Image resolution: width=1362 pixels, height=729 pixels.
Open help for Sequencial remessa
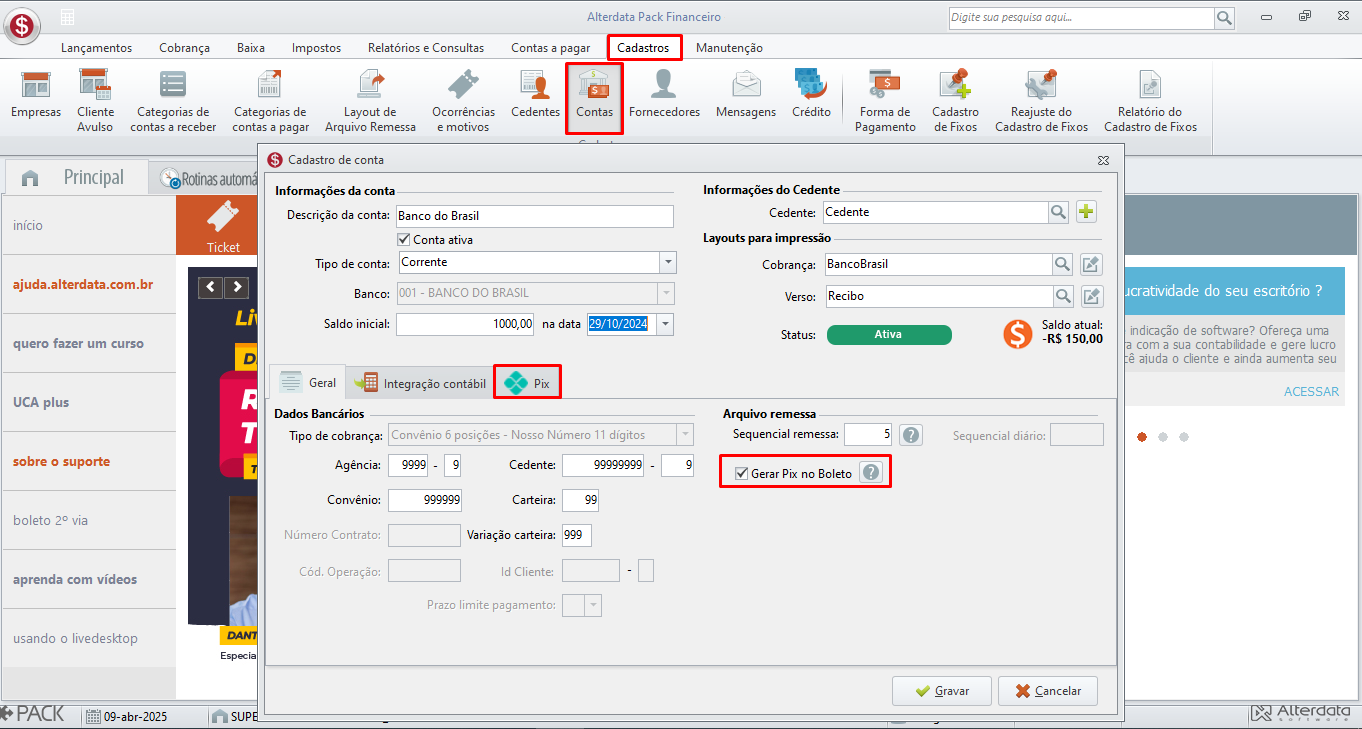[910, 435]
